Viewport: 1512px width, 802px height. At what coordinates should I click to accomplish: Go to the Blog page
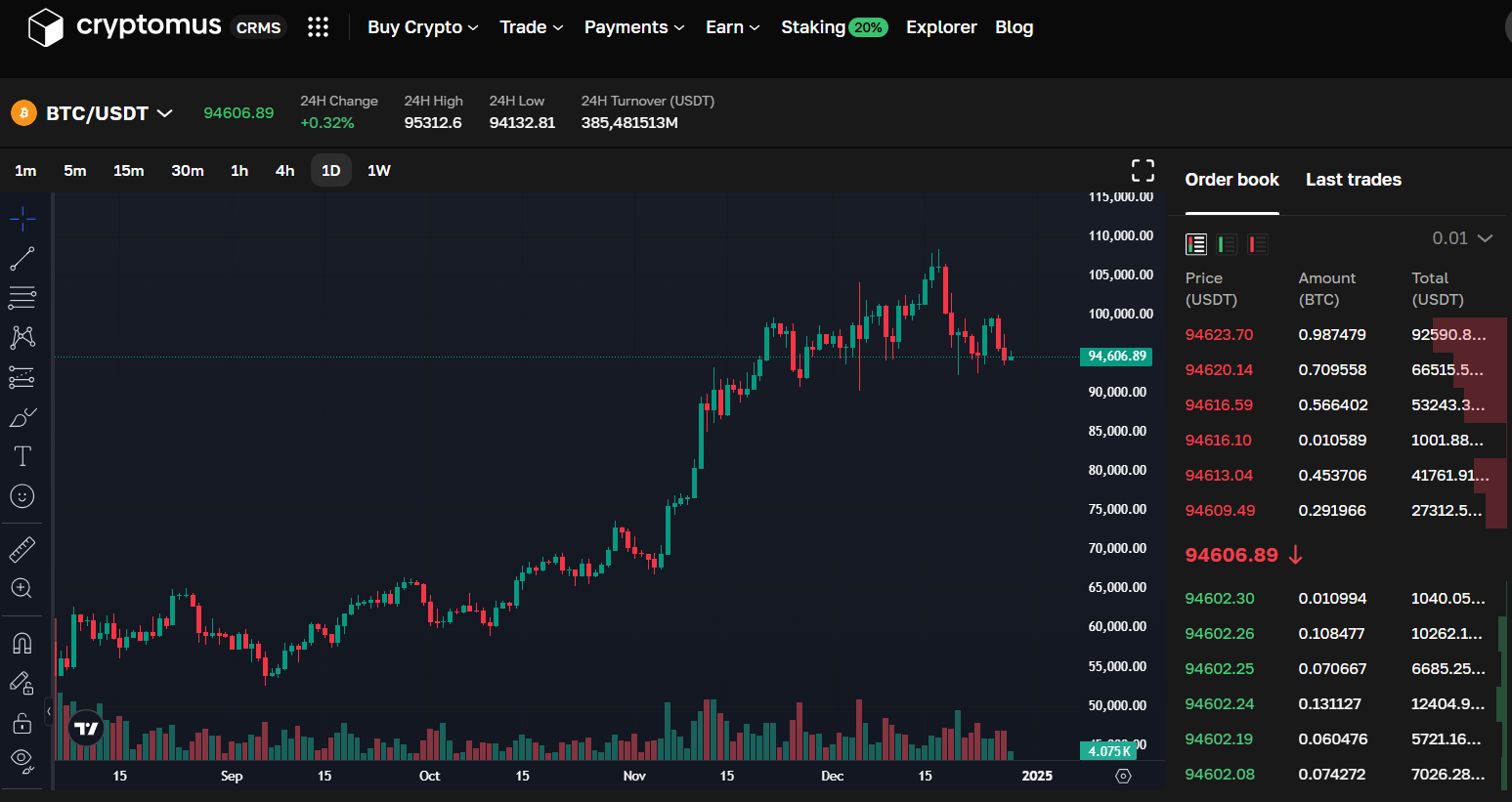point(1014,27)
